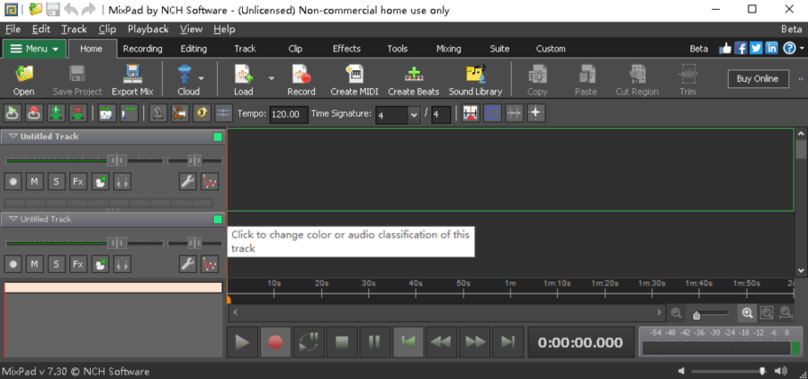Click the Pause transport button
808x379 pixels.
pos(375,342)
